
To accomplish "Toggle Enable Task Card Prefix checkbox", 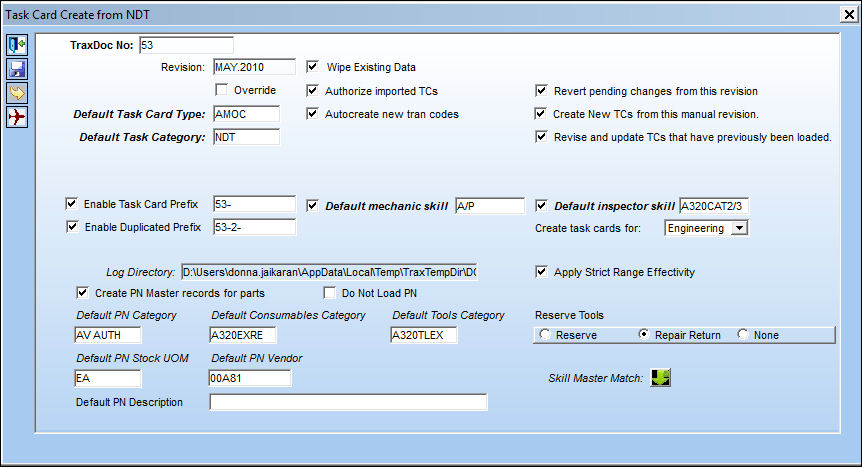I will (x=71, y=204).
